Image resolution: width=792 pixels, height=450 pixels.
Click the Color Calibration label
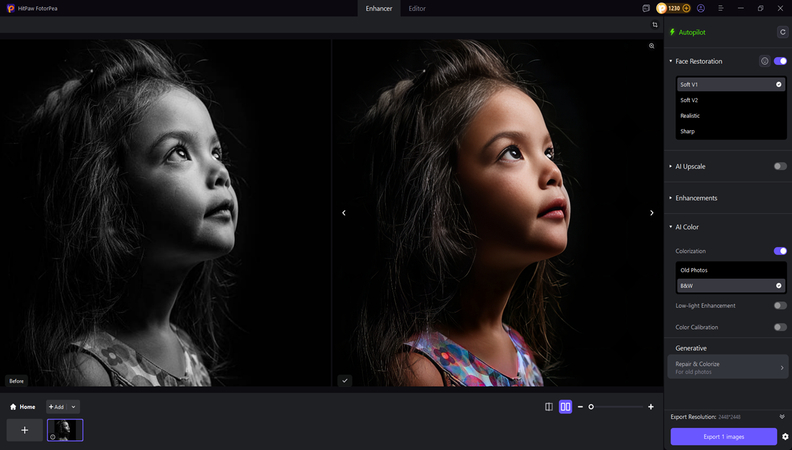click(x=697, y=327)
